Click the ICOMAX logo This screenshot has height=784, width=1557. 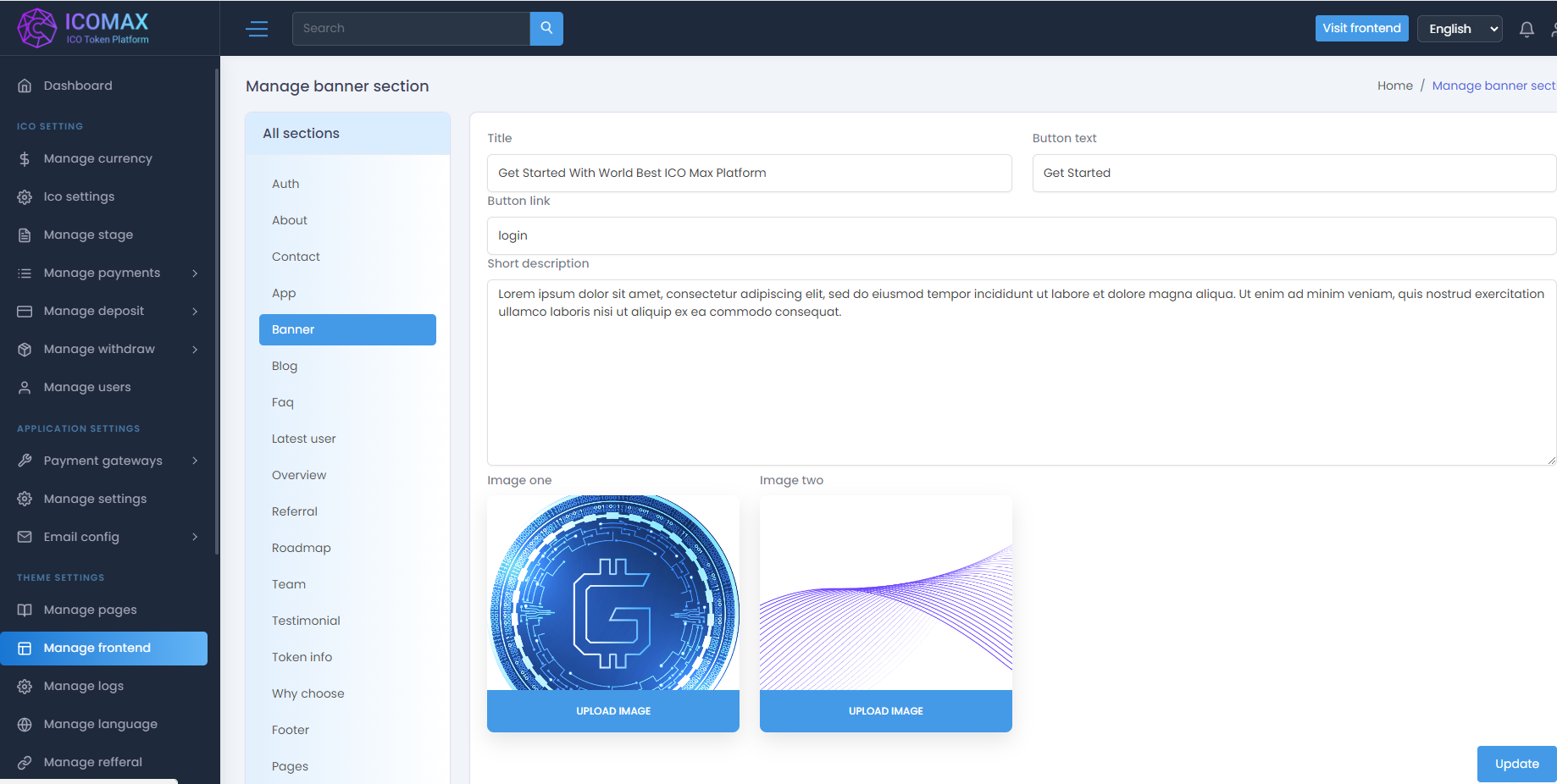[83, 28]
